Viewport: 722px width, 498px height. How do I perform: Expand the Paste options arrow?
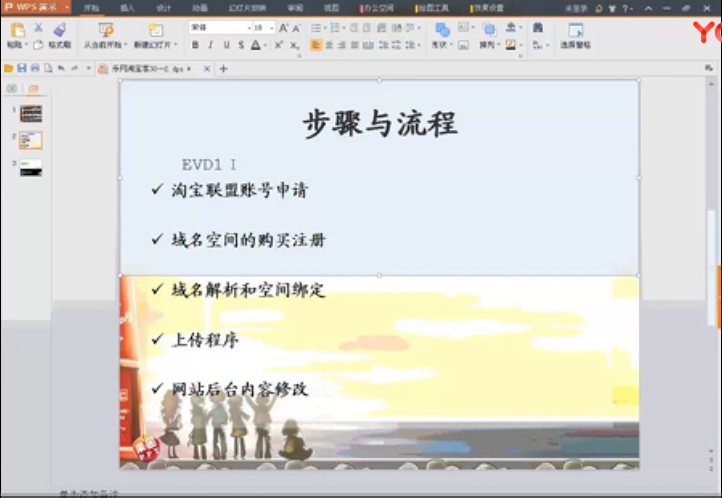(x=26, y=45)
